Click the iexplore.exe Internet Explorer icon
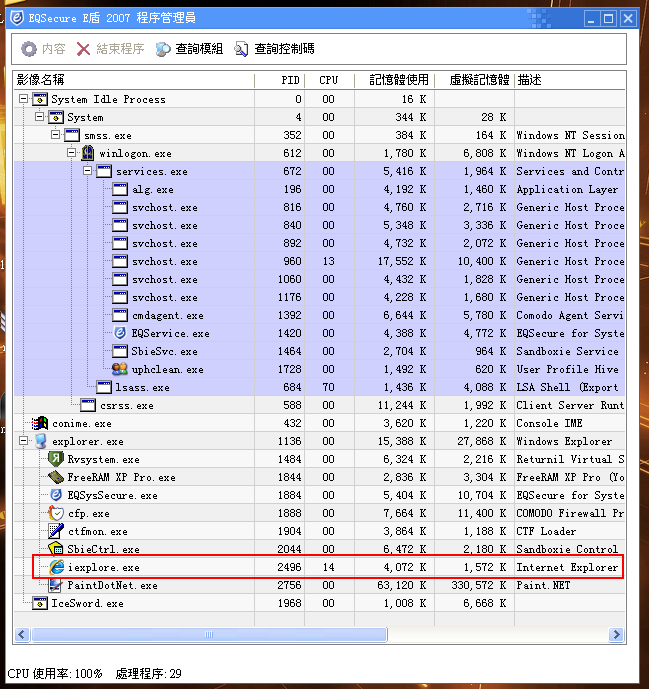Image resolution: width=649 pixels, height=689 pixels. coord(57,567)
